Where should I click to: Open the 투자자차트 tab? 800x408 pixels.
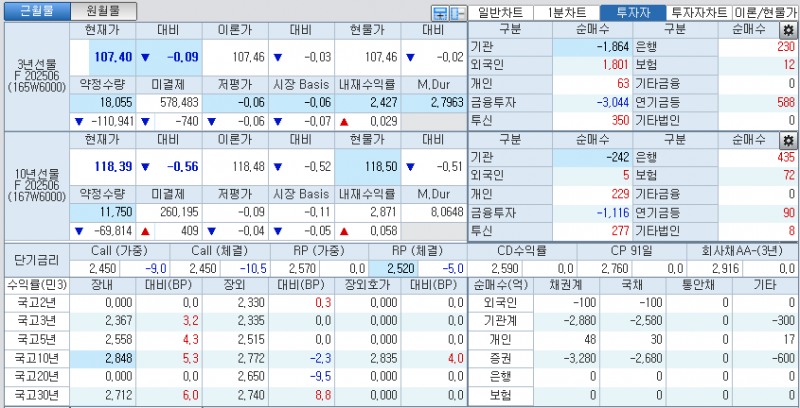tap(699, 13)
